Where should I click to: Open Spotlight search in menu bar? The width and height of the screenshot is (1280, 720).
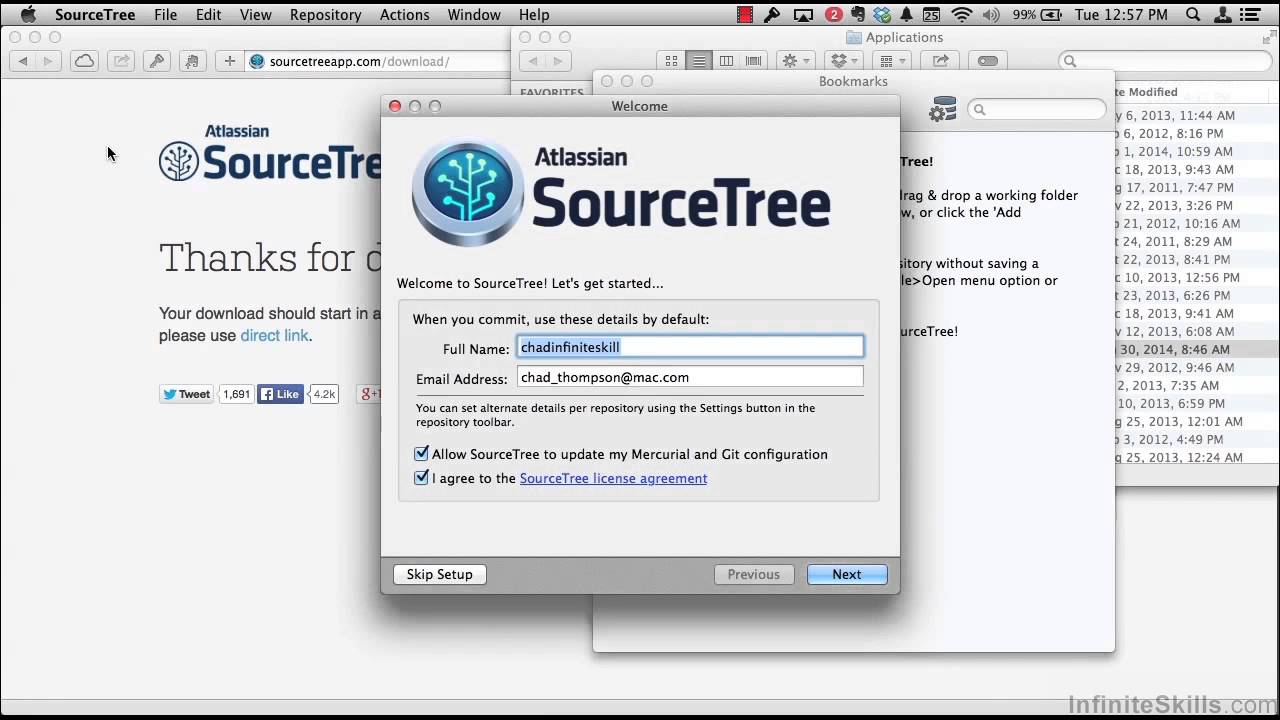point(1193,15)
